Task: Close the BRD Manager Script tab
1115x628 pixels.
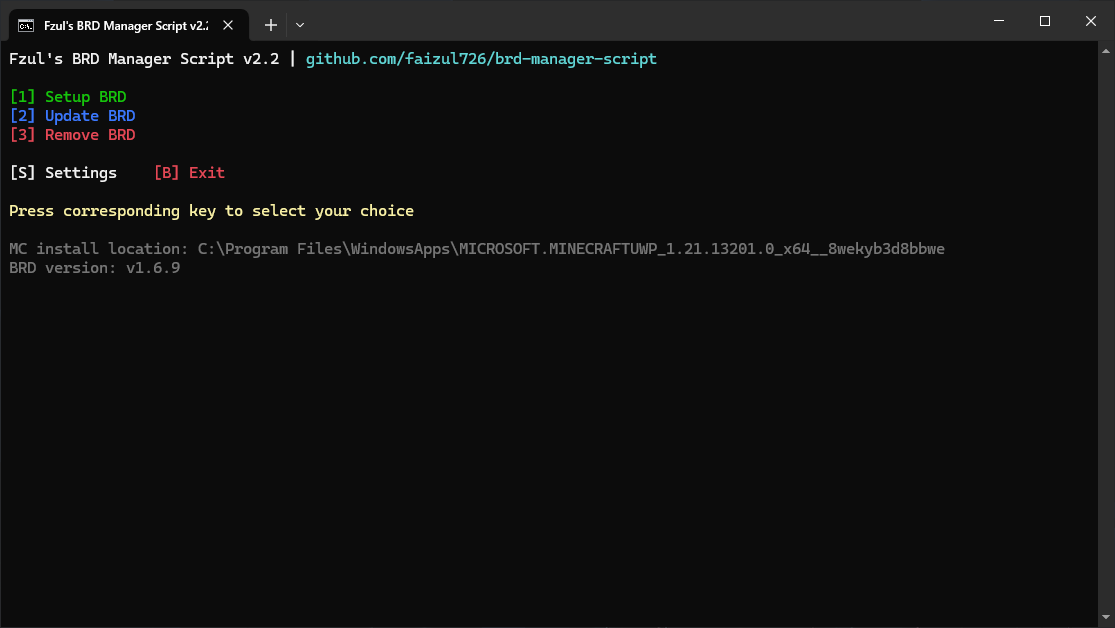Action: pyautogui.click(x=229, y=24)
